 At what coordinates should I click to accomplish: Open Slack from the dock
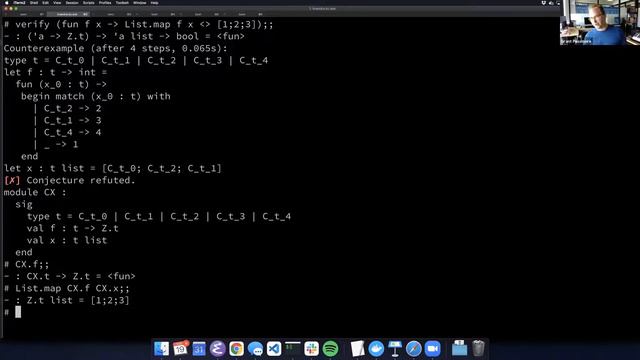[x=311, y=349]
